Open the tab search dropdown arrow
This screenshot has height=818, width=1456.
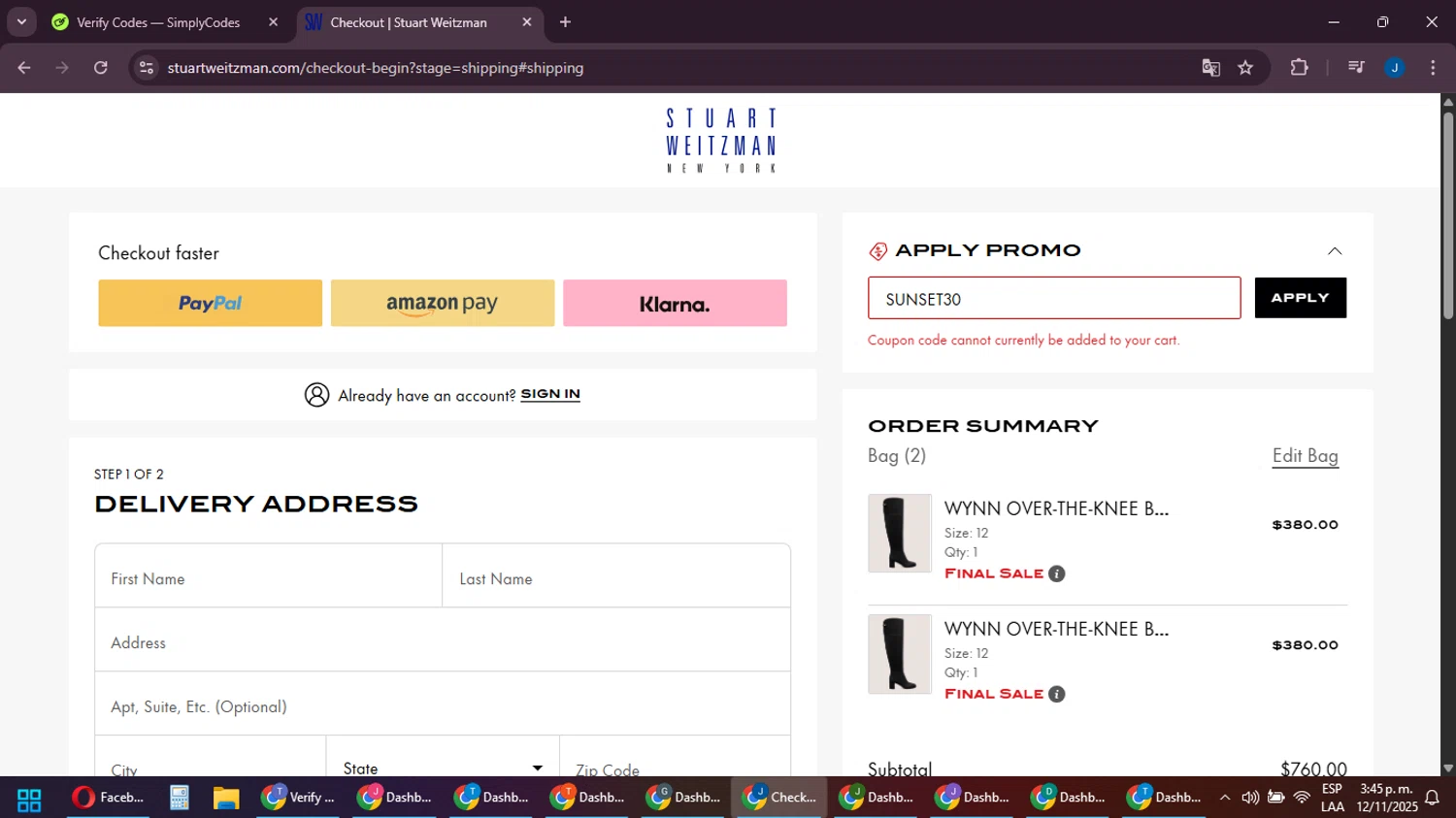coord(21,22)
